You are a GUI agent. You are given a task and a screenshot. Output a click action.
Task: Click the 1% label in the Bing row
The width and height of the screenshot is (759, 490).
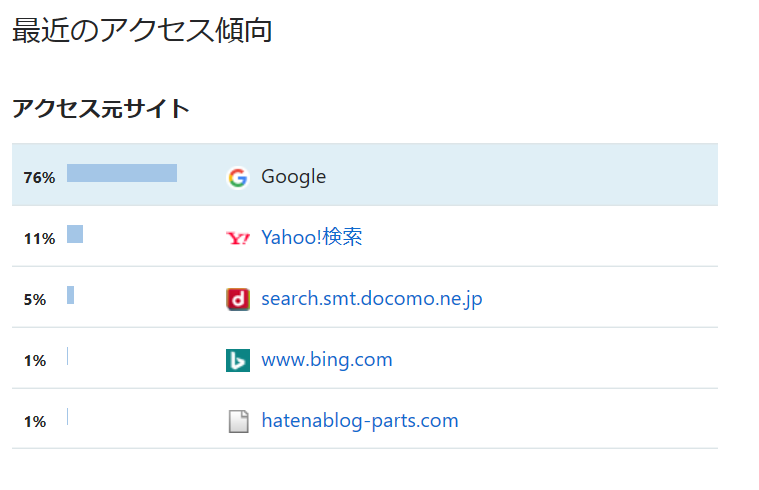coord(35,361)
